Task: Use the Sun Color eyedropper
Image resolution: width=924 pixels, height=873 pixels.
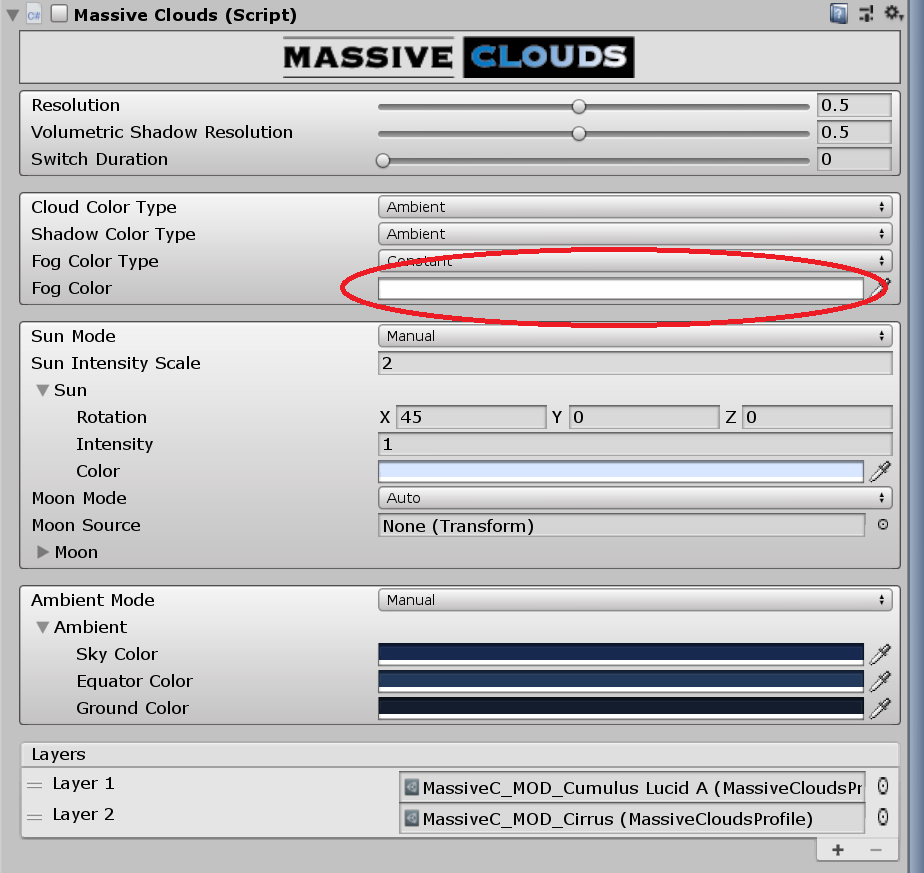Action: coord(880,471)
